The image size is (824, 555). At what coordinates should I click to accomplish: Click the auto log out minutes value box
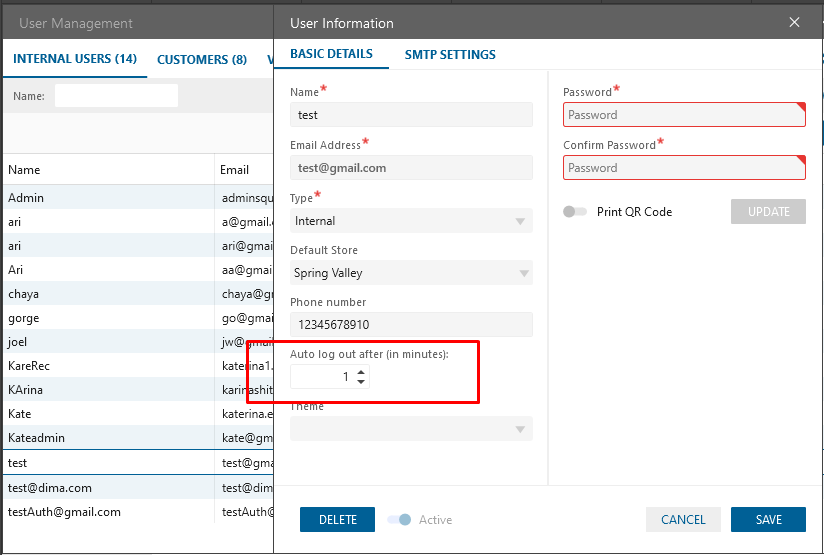click(x=322, y=376)
